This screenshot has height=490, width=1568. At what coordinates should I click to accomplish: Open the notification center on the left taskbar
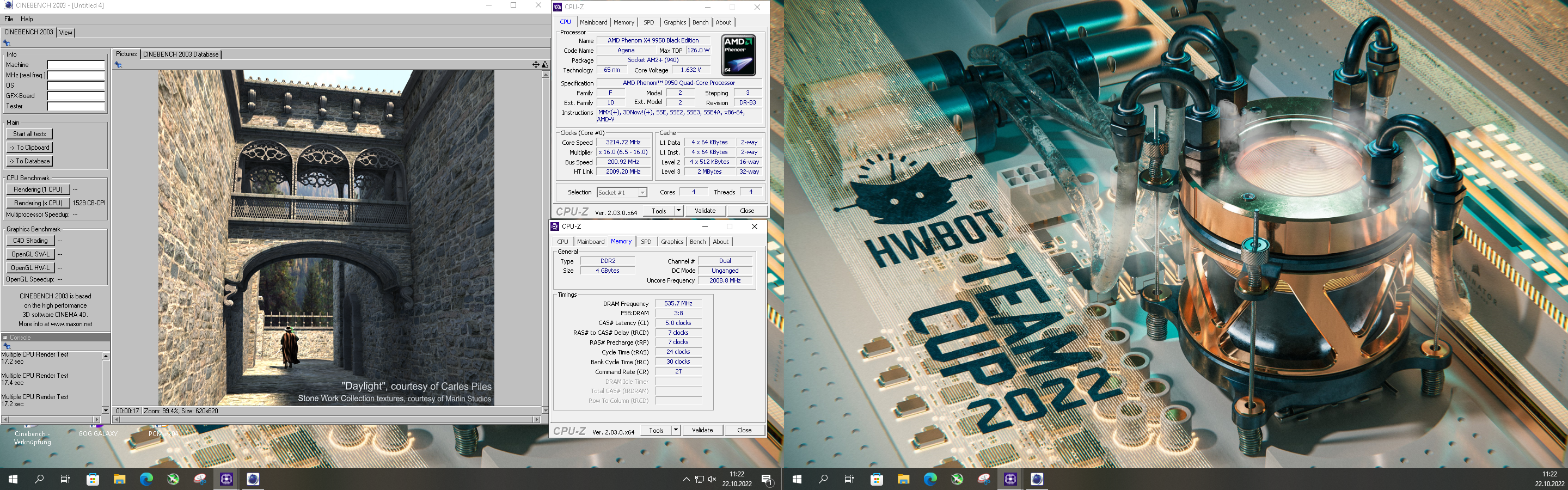[x=768, y=480]
